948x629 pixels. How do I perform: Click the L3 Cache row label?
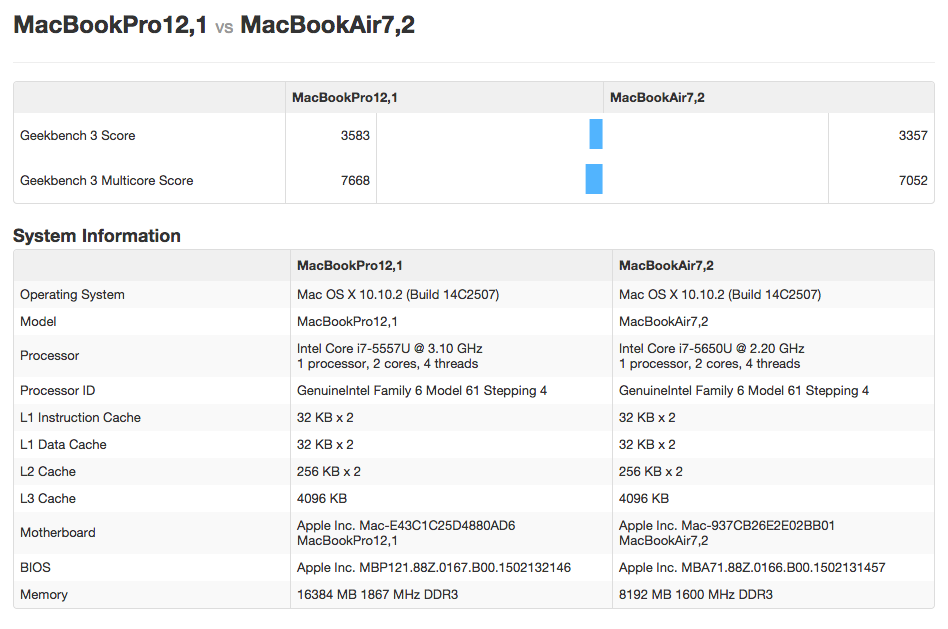click(48, 498)
